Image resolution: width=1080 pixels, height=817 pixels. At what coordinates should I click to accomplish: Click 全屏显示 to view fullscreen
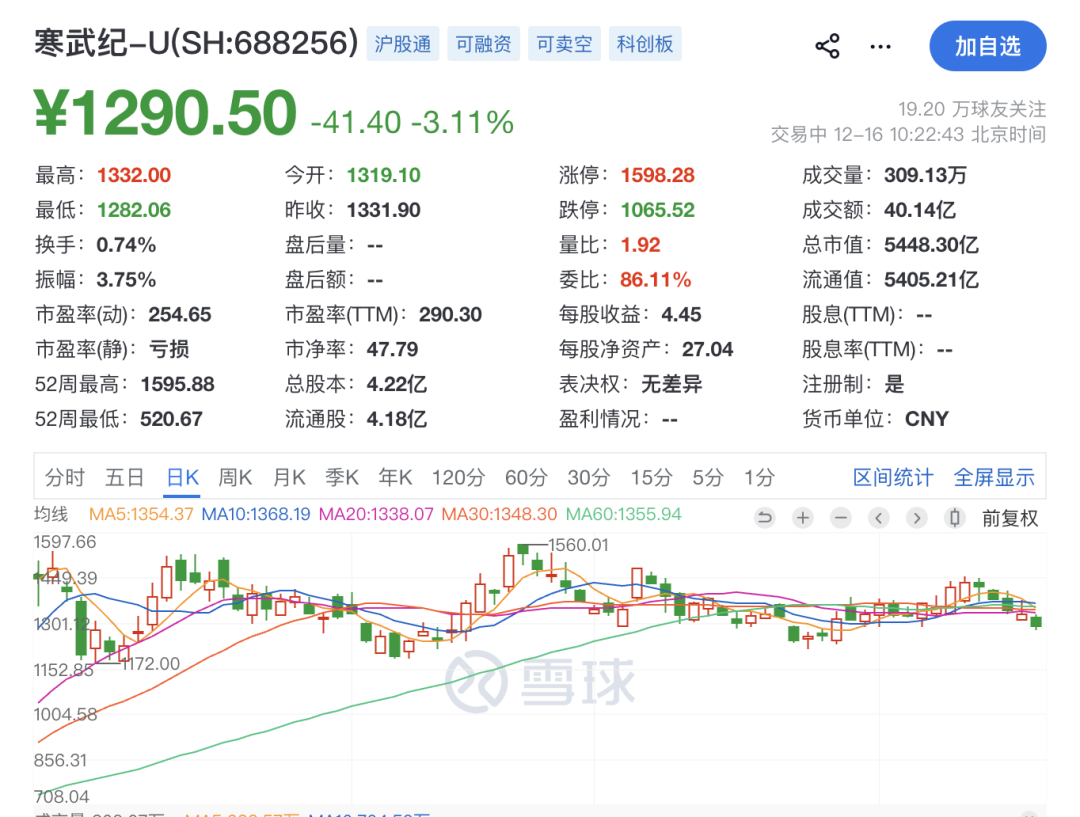994,478
